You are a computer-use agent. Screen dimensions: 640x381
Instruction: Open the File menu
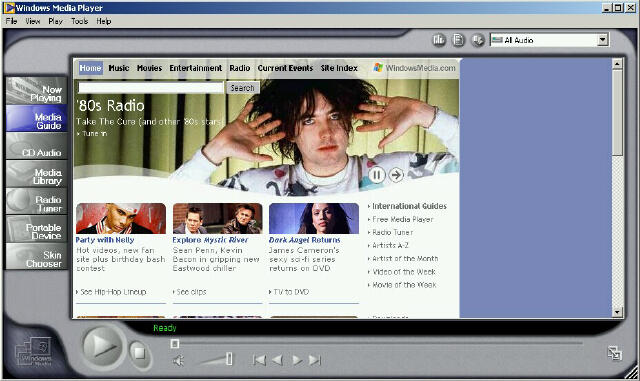pyautogui.click(x=11, y=21)
